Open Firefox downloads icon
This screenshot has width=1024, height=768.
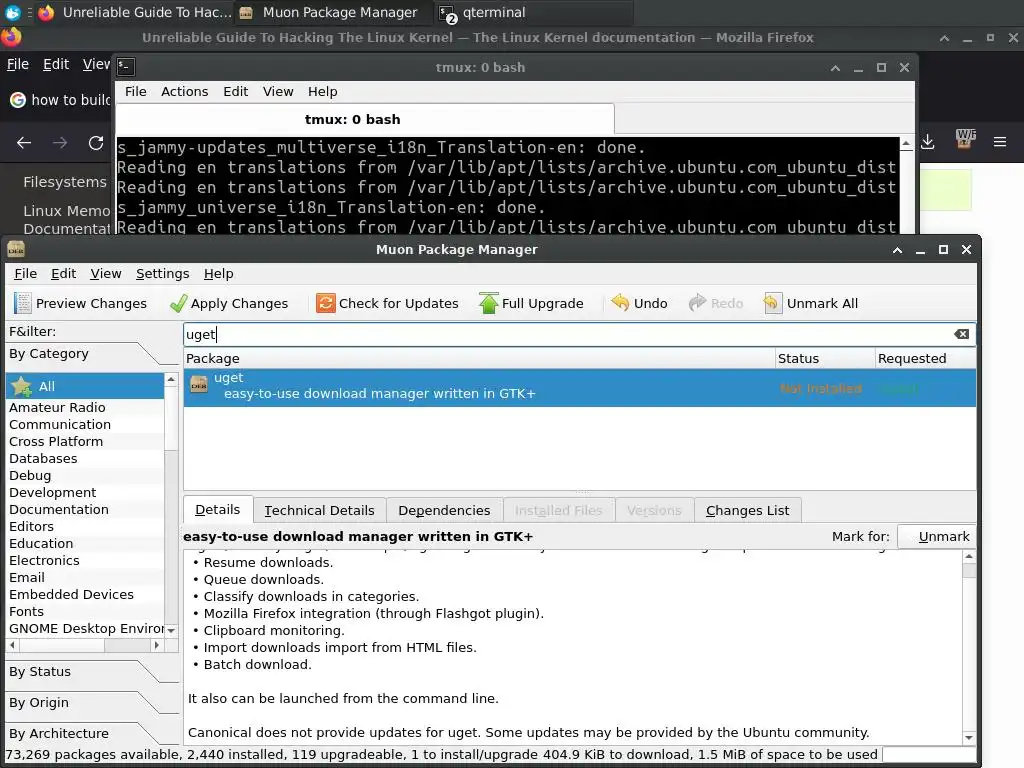click(927, 142)
